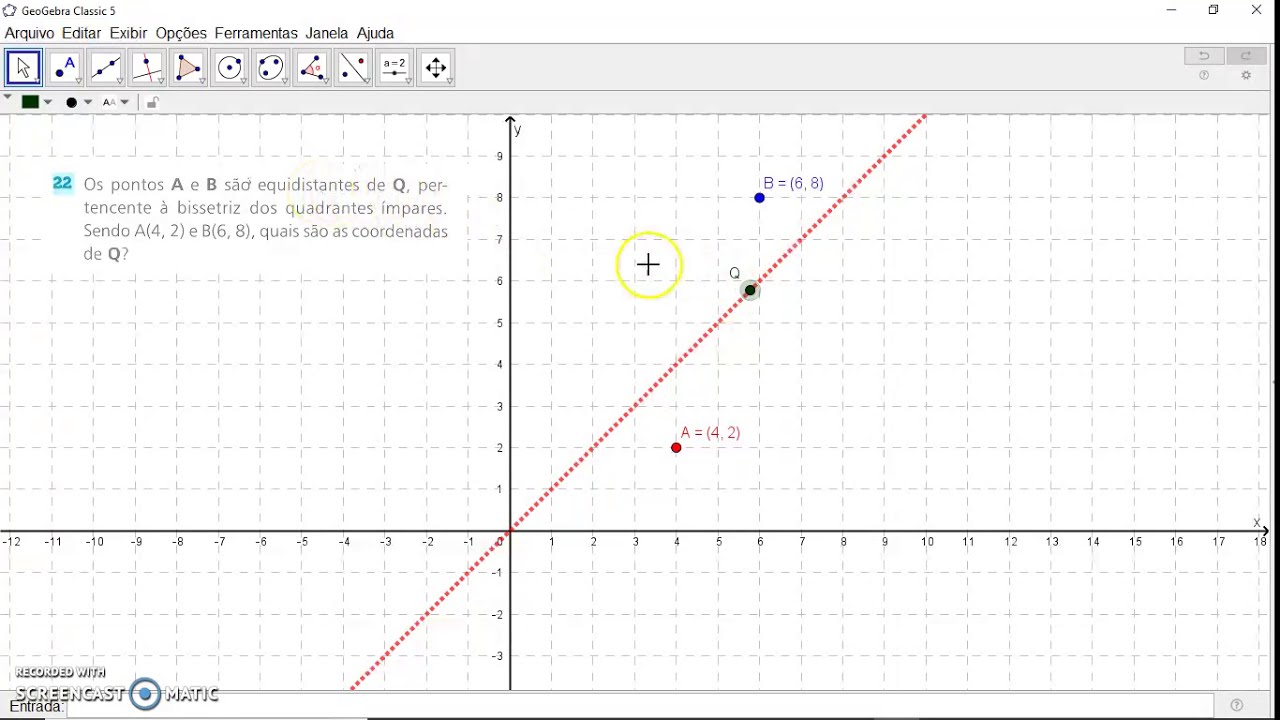Click the problem number 22 text
Image resolution: width=1280 pixels, height=720 pixels.
coord(63,183)
